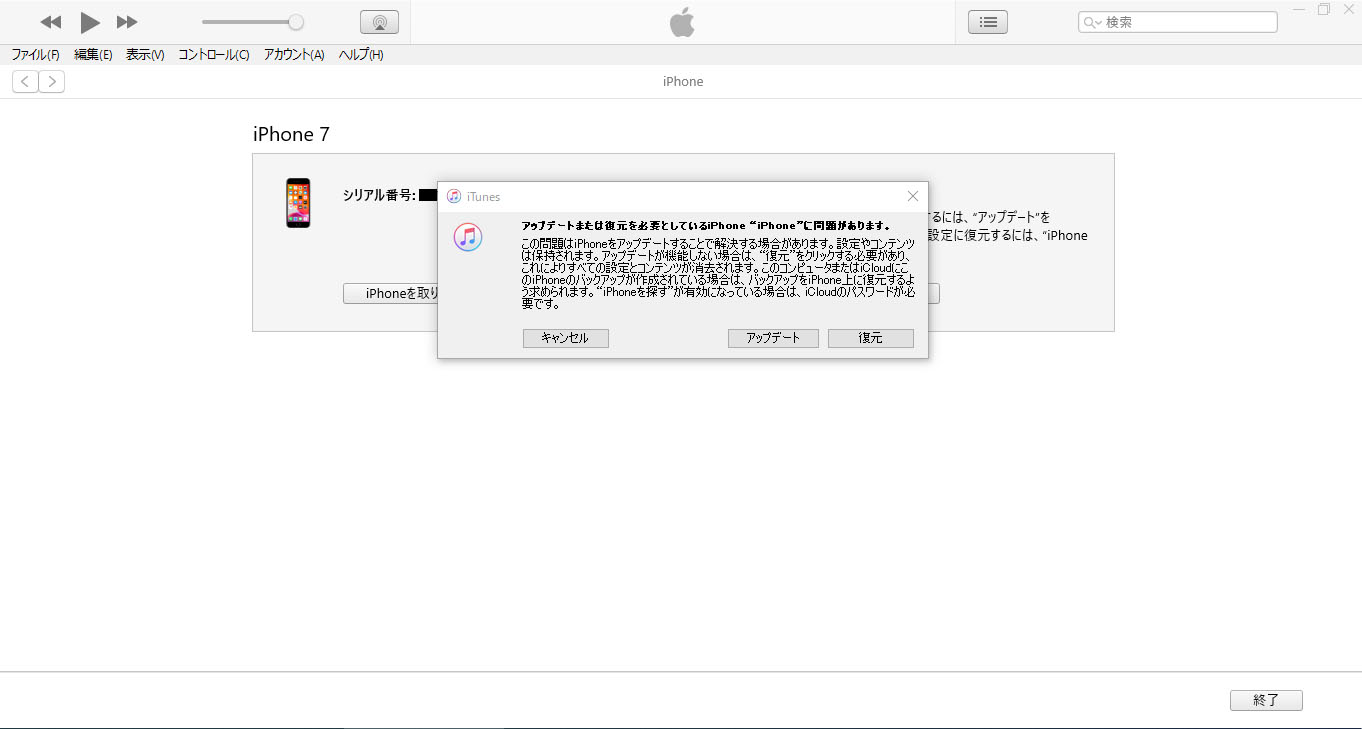Click the 終了 button
This screenshot has height=729, width=1362.
(x=1266, y=701)
